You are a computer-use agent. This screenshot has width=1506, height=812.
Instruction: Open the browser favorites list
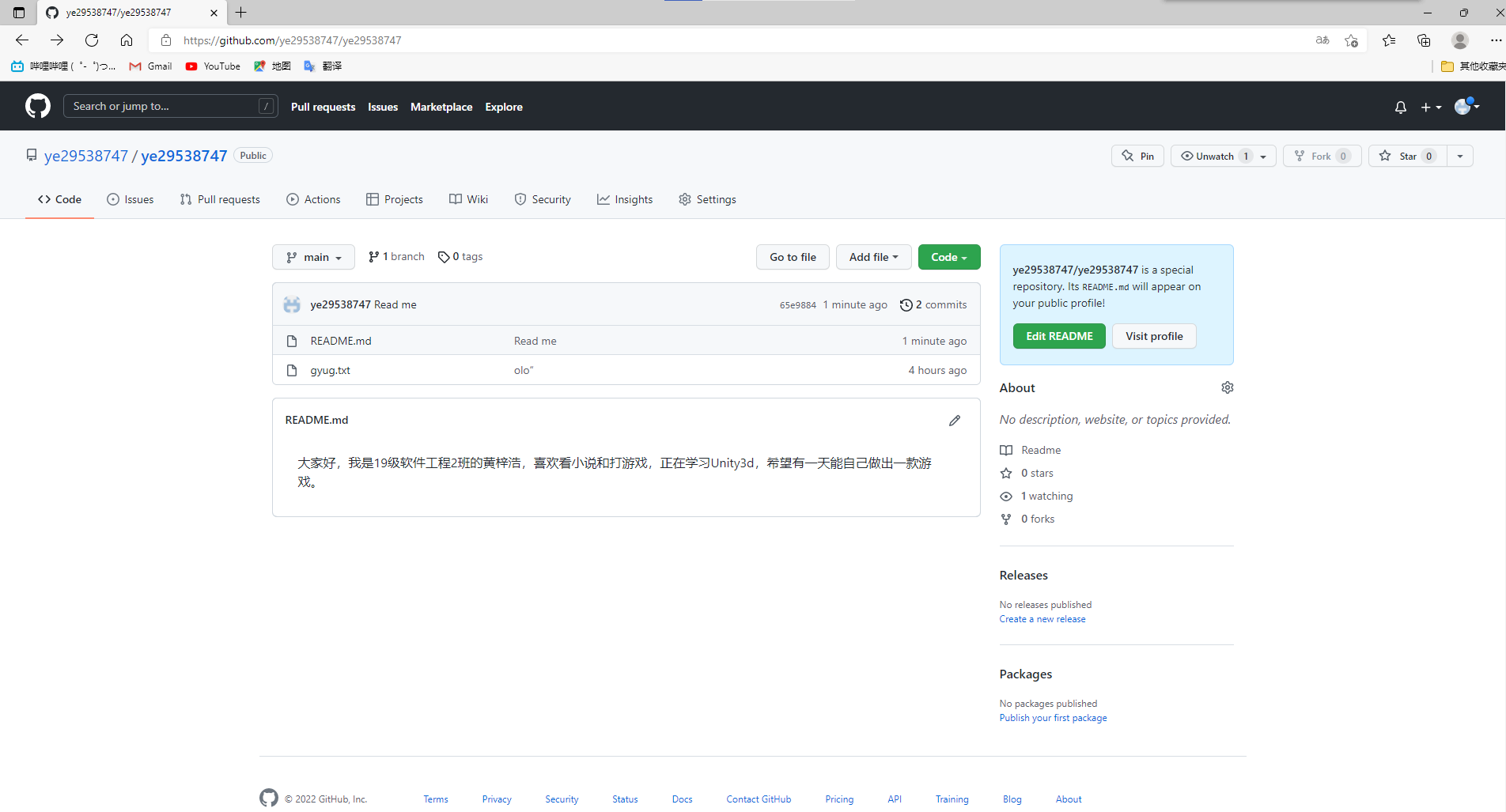pos(1389,40)
